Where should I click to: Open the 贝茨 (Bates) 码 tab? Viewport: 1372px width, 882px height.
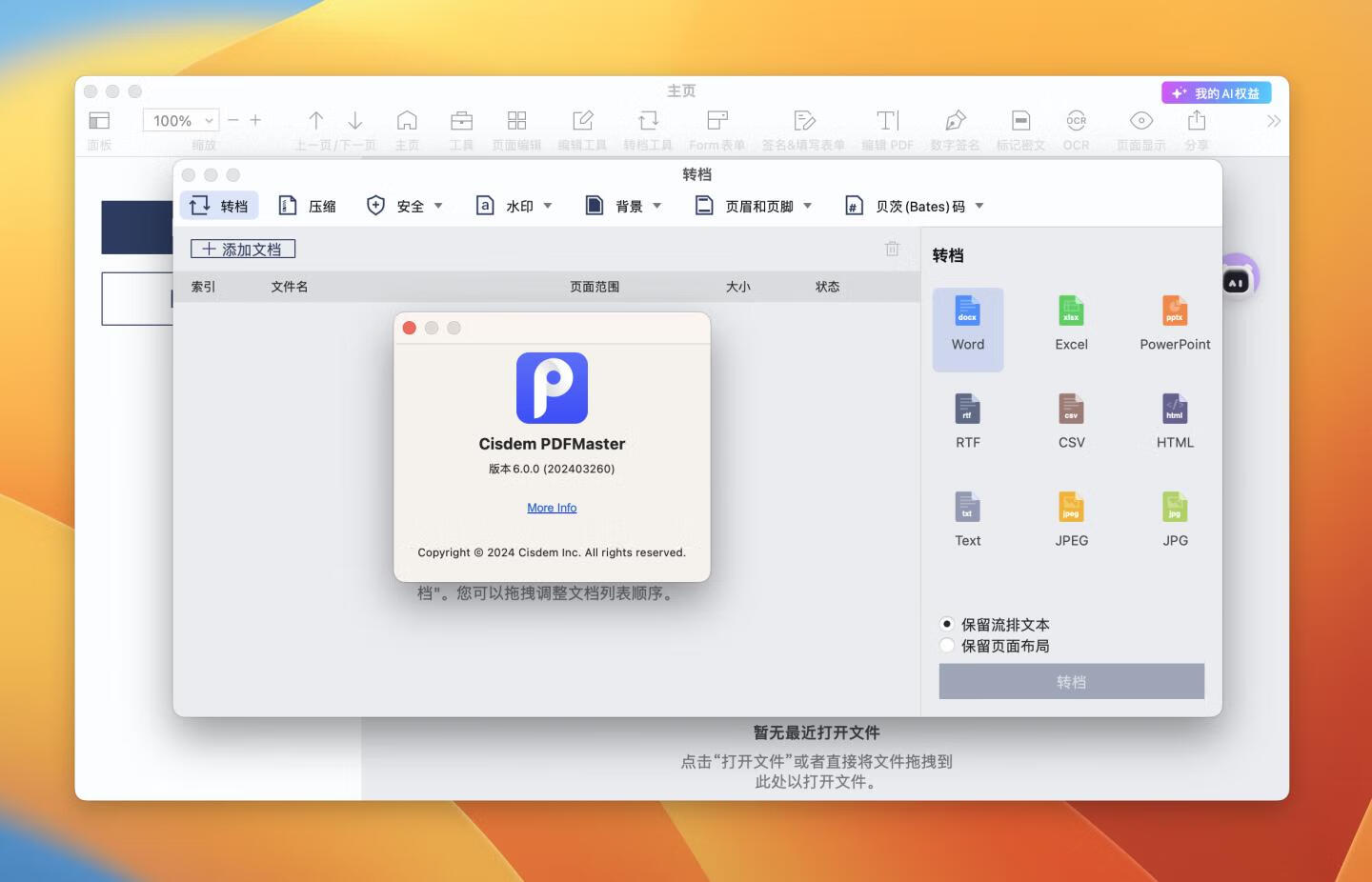(x=906, y=206)
